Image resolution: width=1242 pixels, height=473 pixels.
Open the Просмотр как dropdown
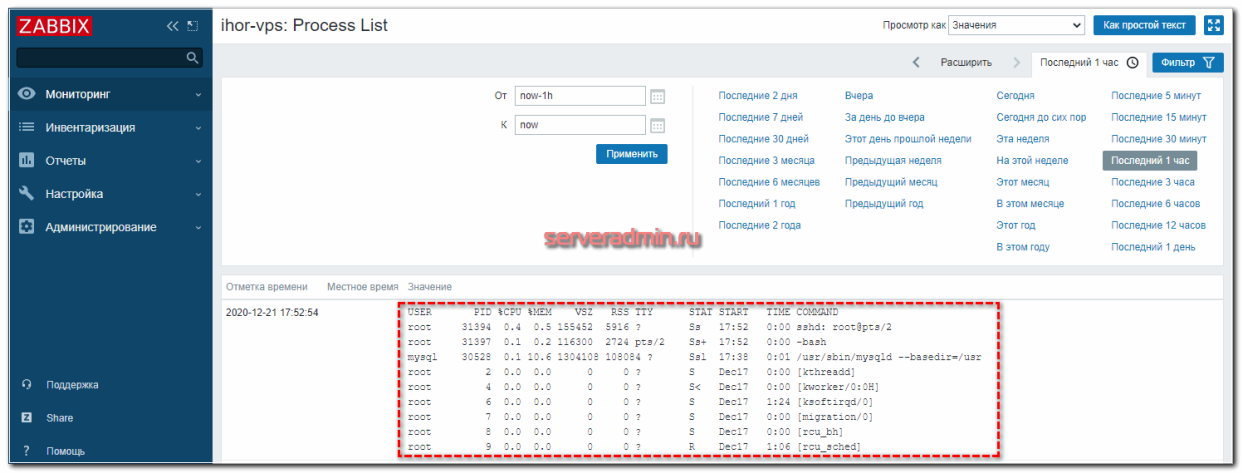(x=1016, y=26)
